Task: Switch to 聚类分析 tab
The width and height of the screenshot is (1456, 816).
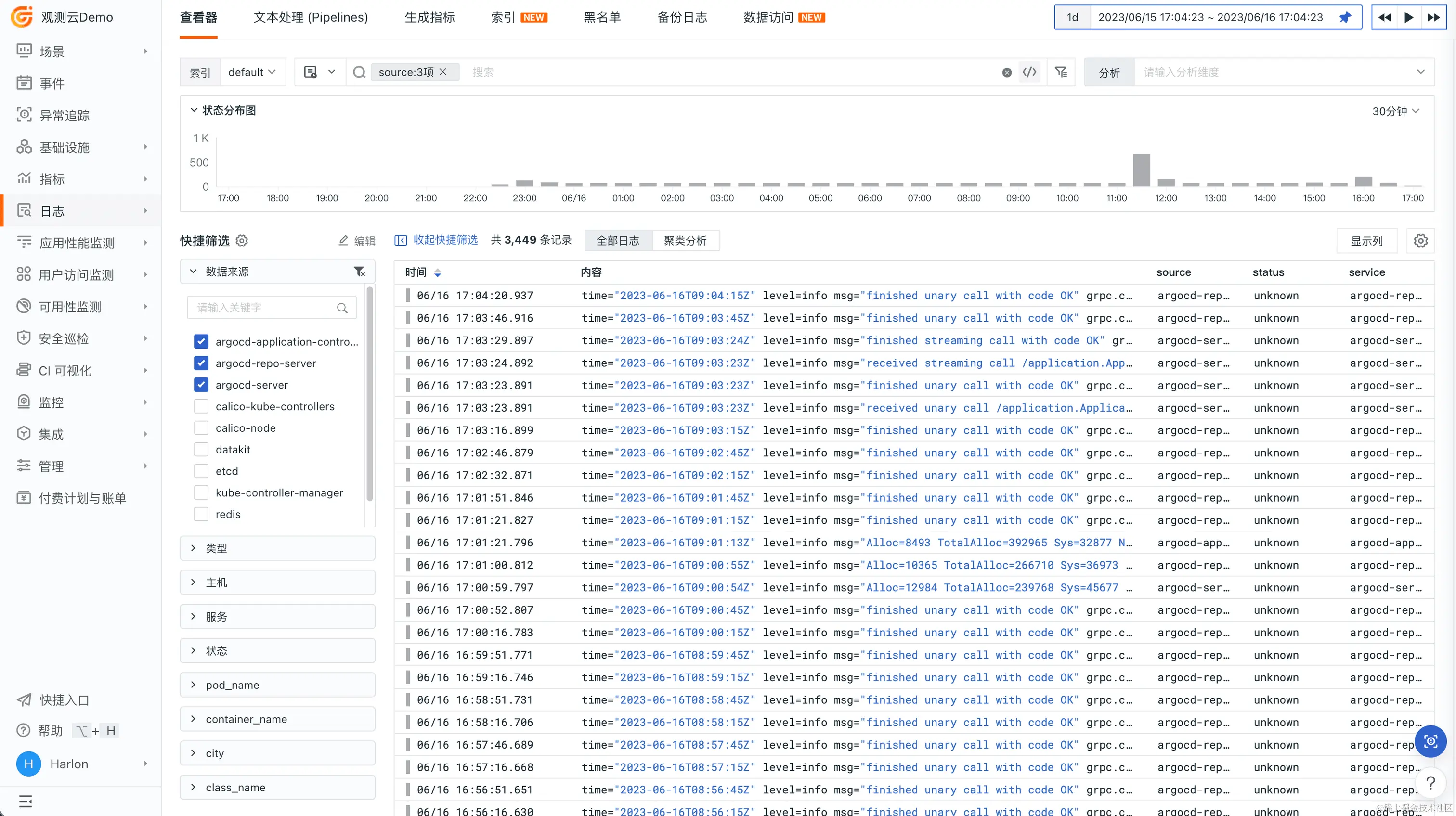Action: click(685, 241)
